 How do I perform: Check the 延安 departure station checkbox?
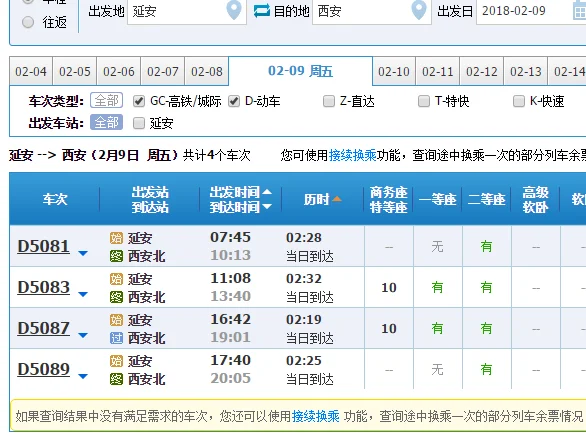pos(139,123)
